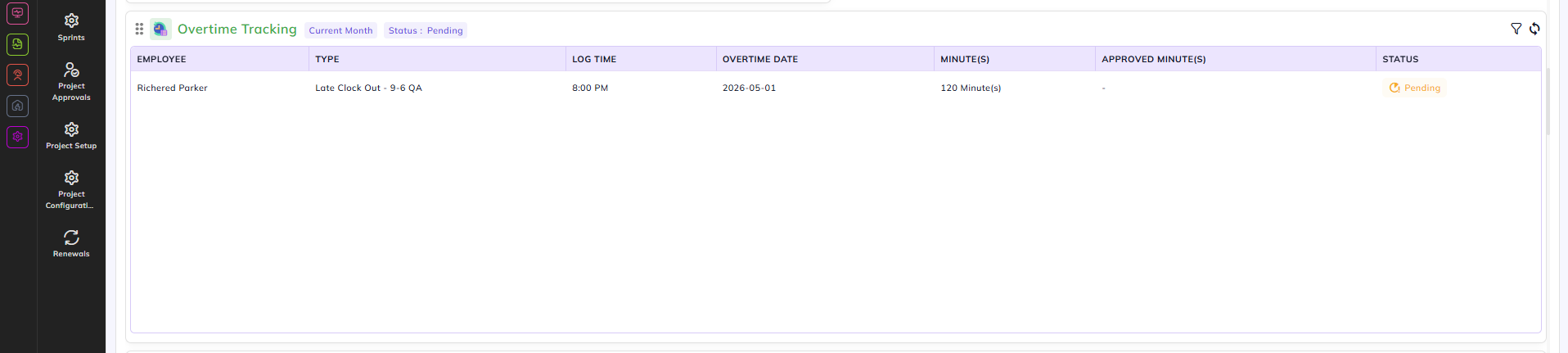Open Project Setup

tap(71, 136)
